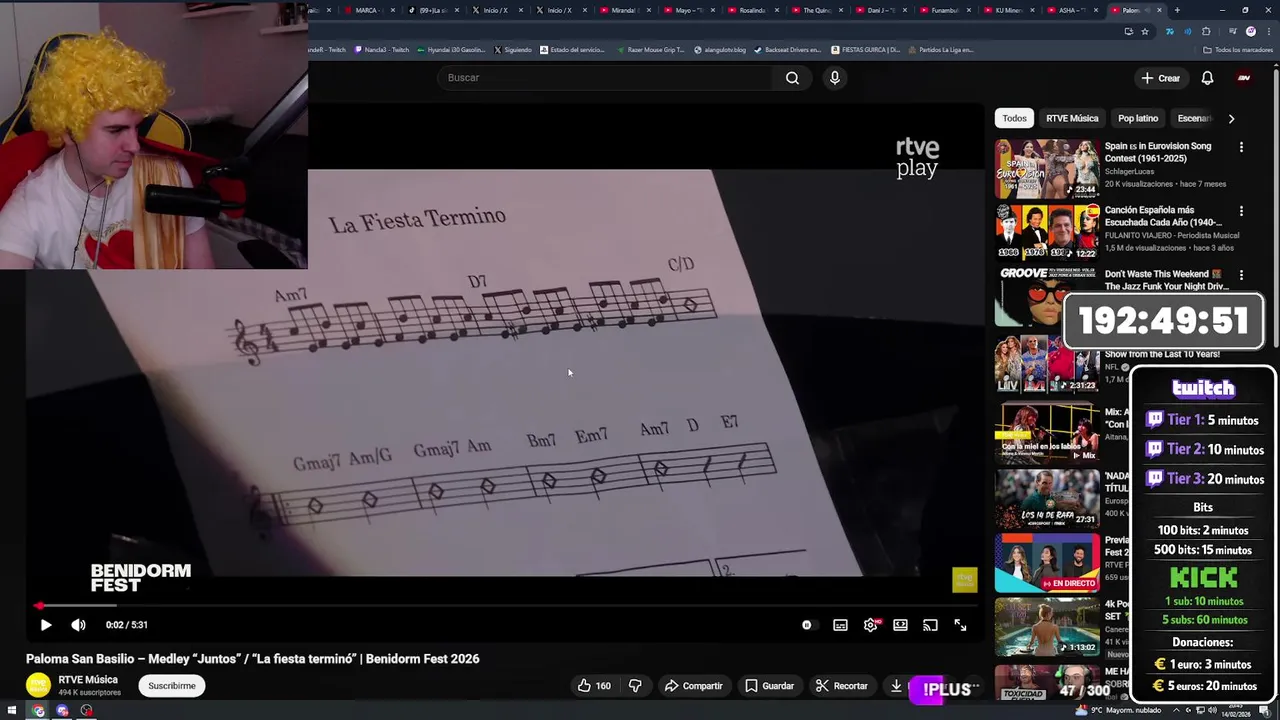Image resolution: width=1280 pixels, height=720 pixels.
Task: Open Razer Mouse Grip bookmark
Action: tap(650, 50)
